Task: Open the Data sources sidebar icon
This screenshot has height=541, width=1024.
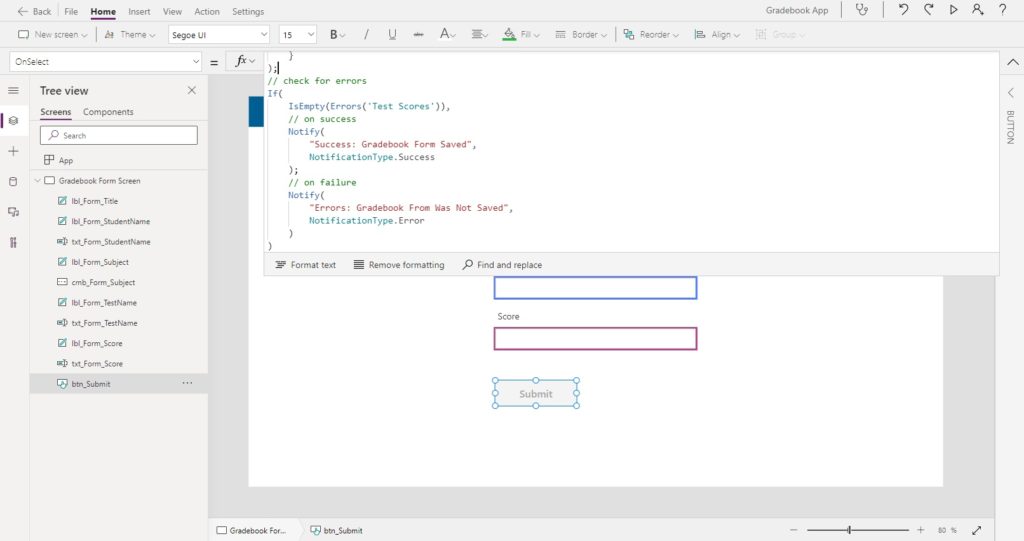Action: click(x=13, y=182)
